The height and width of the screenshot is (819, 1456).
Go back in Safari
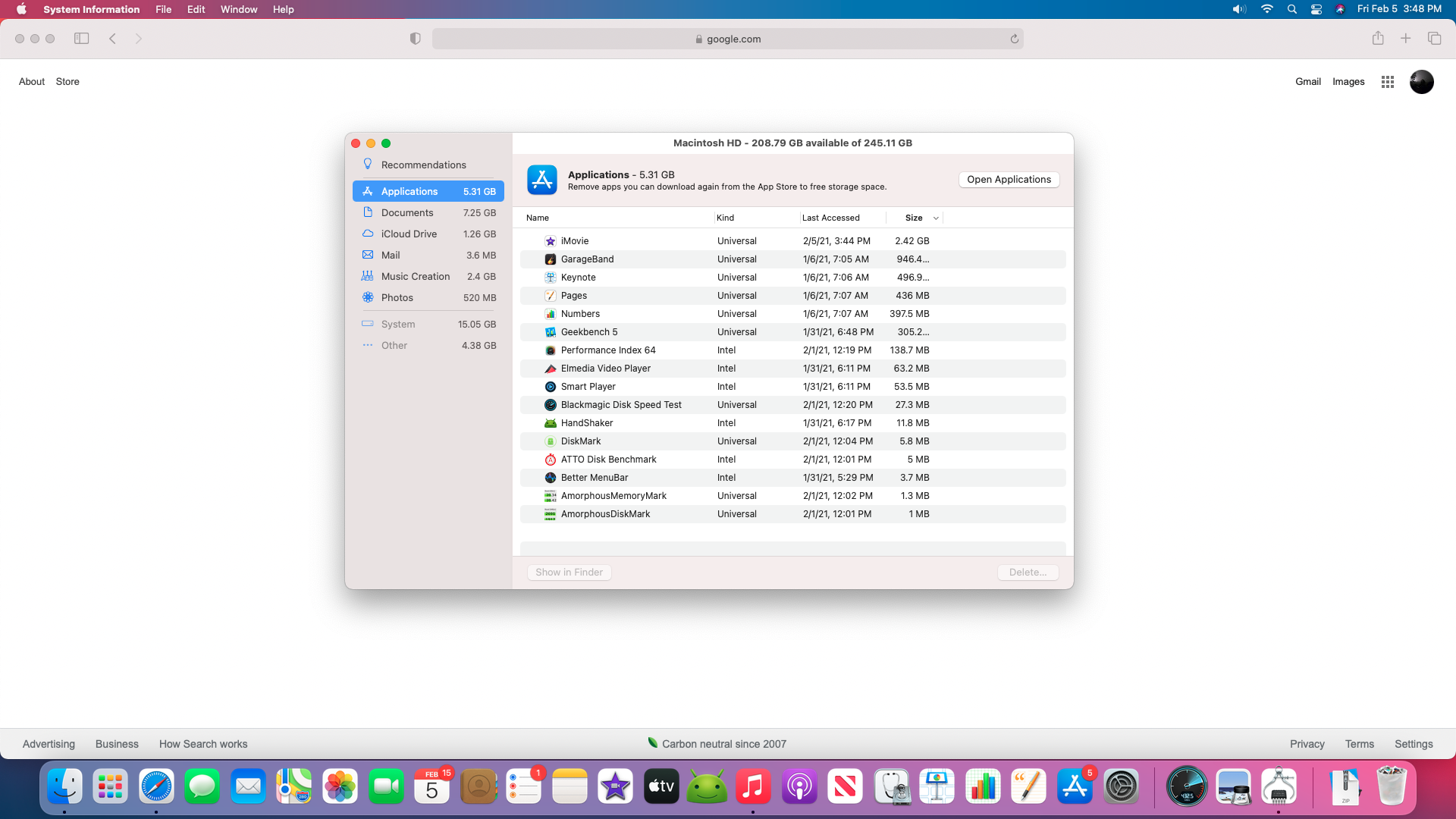112,39
